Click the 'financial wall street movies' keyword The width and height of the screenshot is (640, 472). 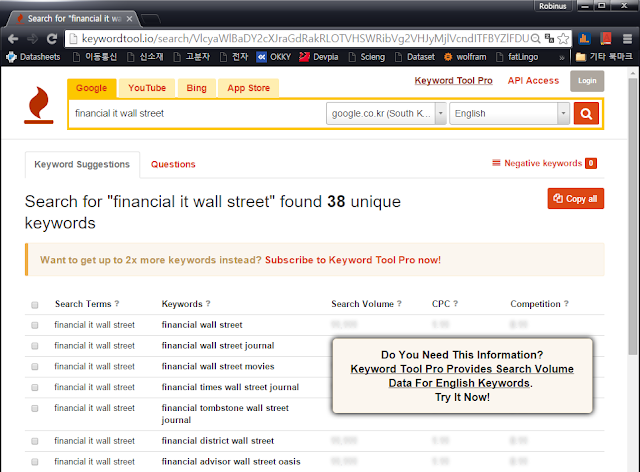[218, 366]
